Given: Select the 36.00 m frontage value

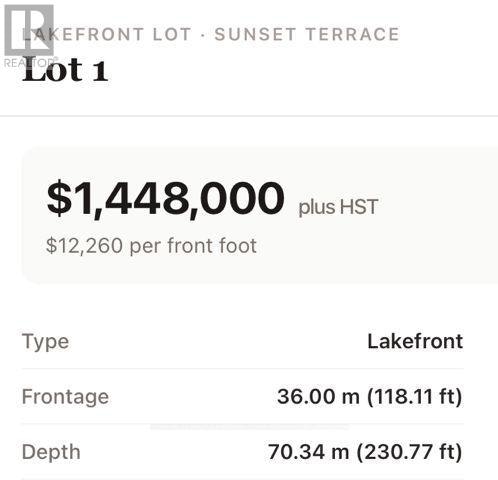Looking at the screenshot, I should click(x=318, y=396).
